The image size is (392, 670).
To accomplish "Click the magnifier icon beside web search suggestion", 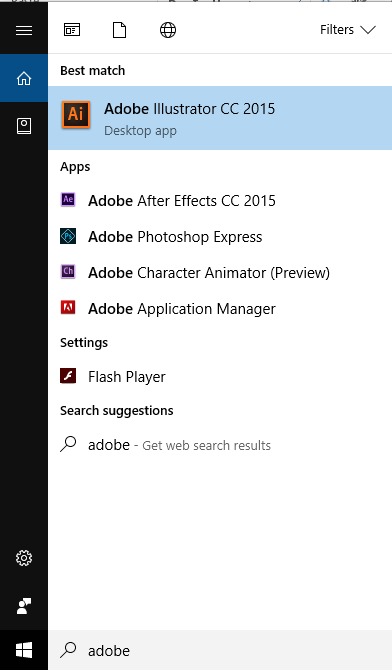I will pos(68,444).
